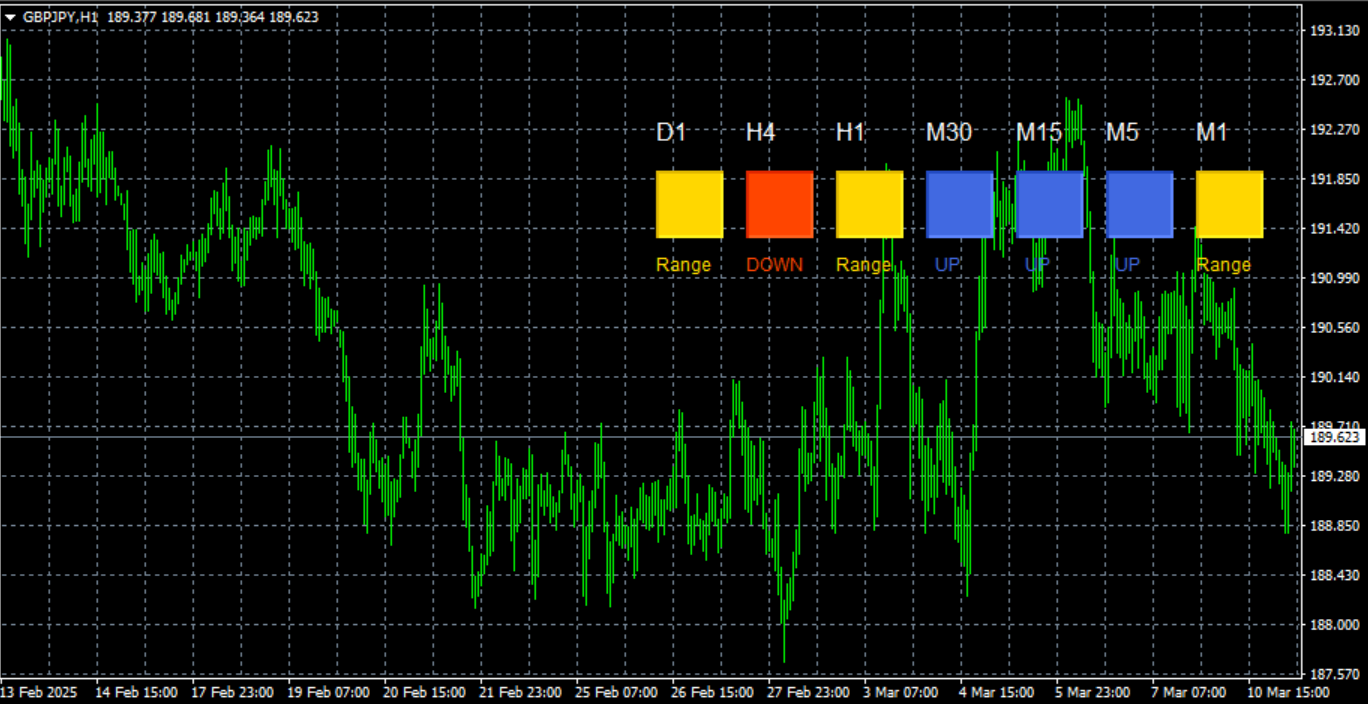Click the UP status under M30
This screenshot has height=704, width=1368.
947,265
